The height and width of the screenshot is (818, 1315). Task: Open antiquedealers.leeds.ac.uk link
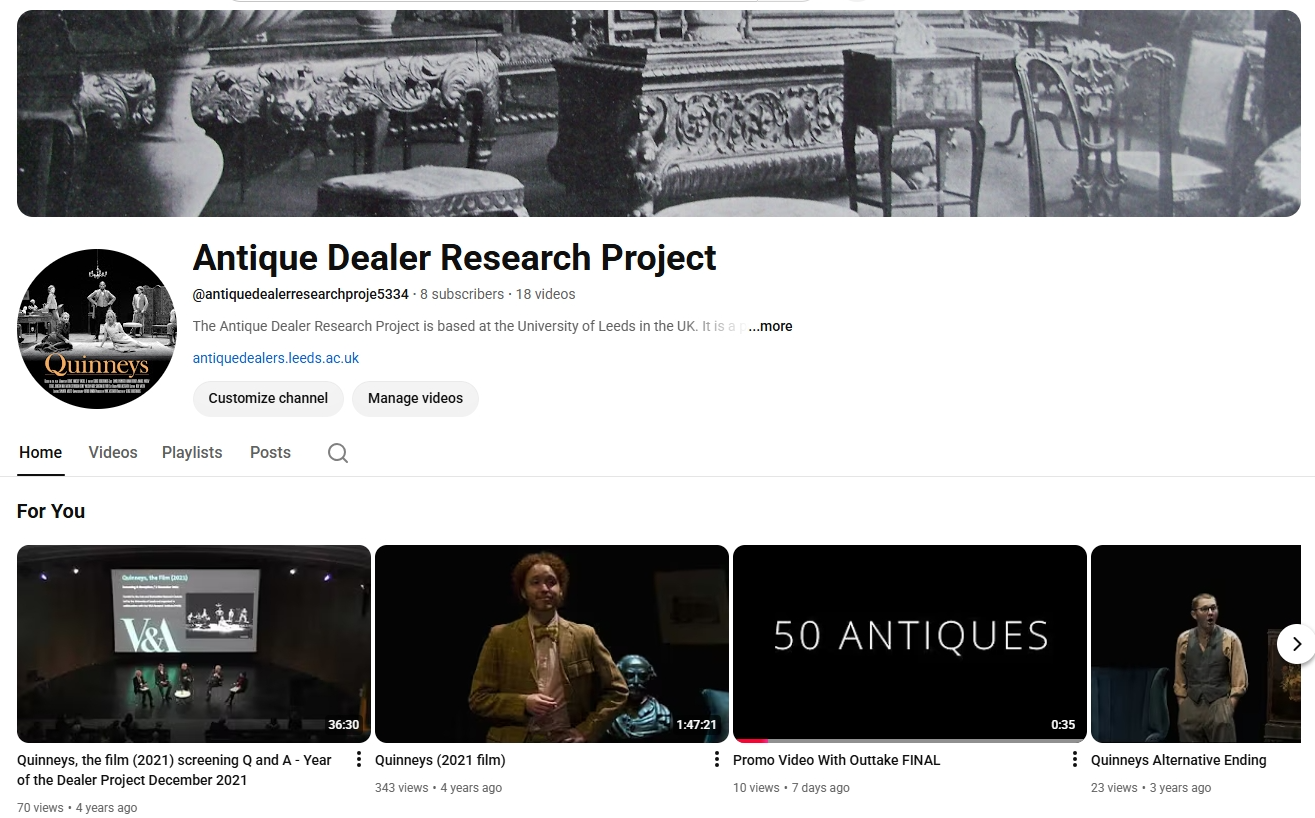point(276,358)
